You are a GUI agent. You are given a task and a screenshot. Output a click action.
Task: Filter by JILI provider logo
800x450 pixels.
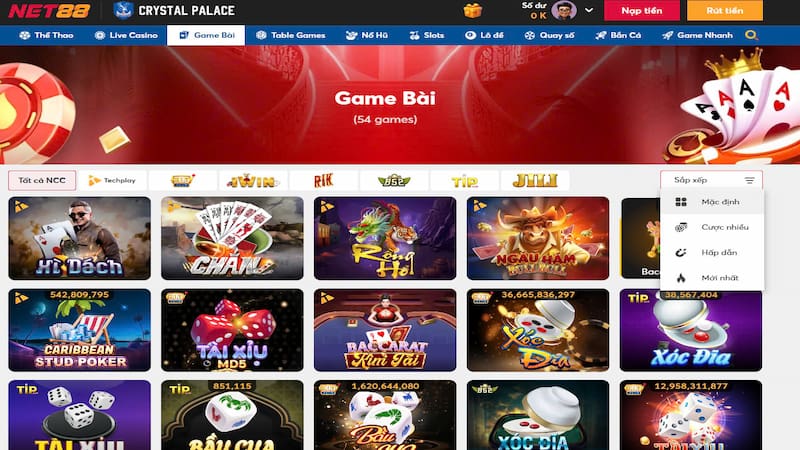535,181
